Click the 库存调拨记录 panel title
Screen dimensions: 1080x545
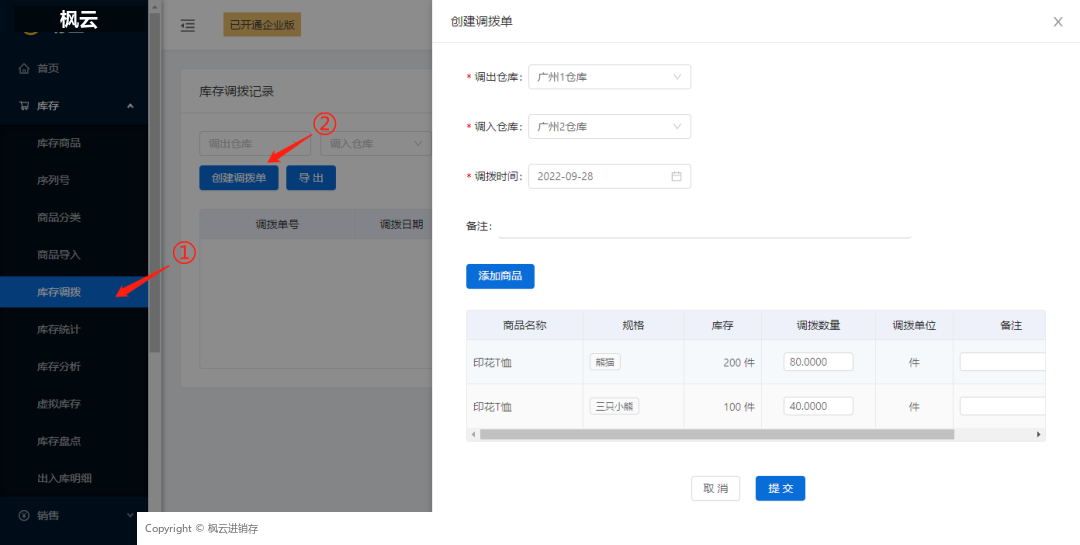[x=236, y=92]
